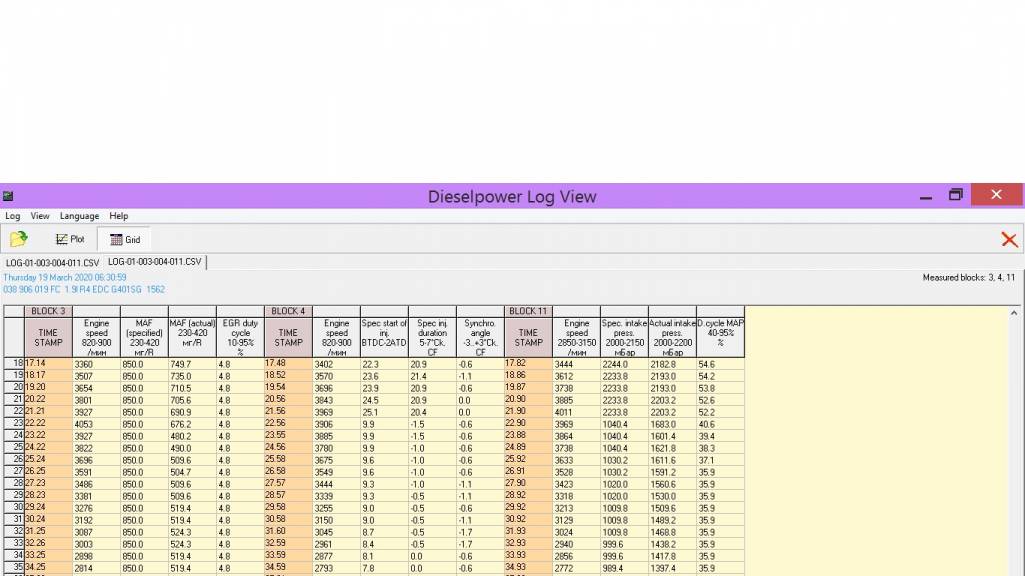
Task: Open the Help menu
Action: pyautogui.click(x=119, y=216)
